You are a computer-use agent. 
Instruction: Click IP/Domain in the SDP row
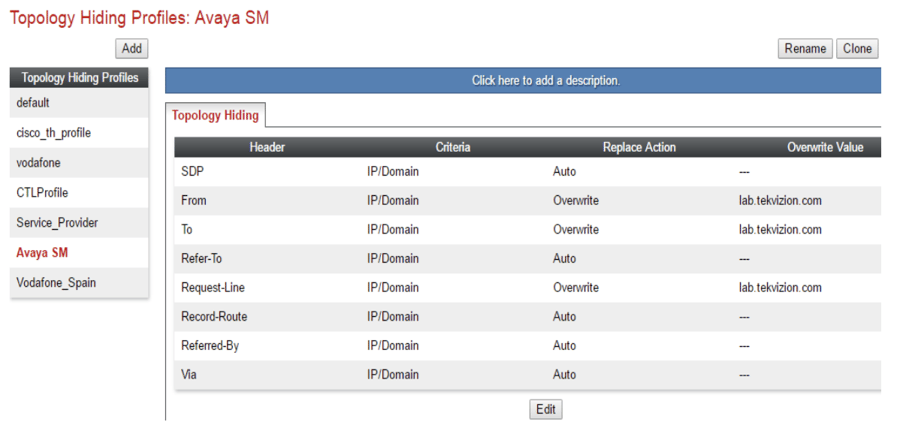click(393, 172)
